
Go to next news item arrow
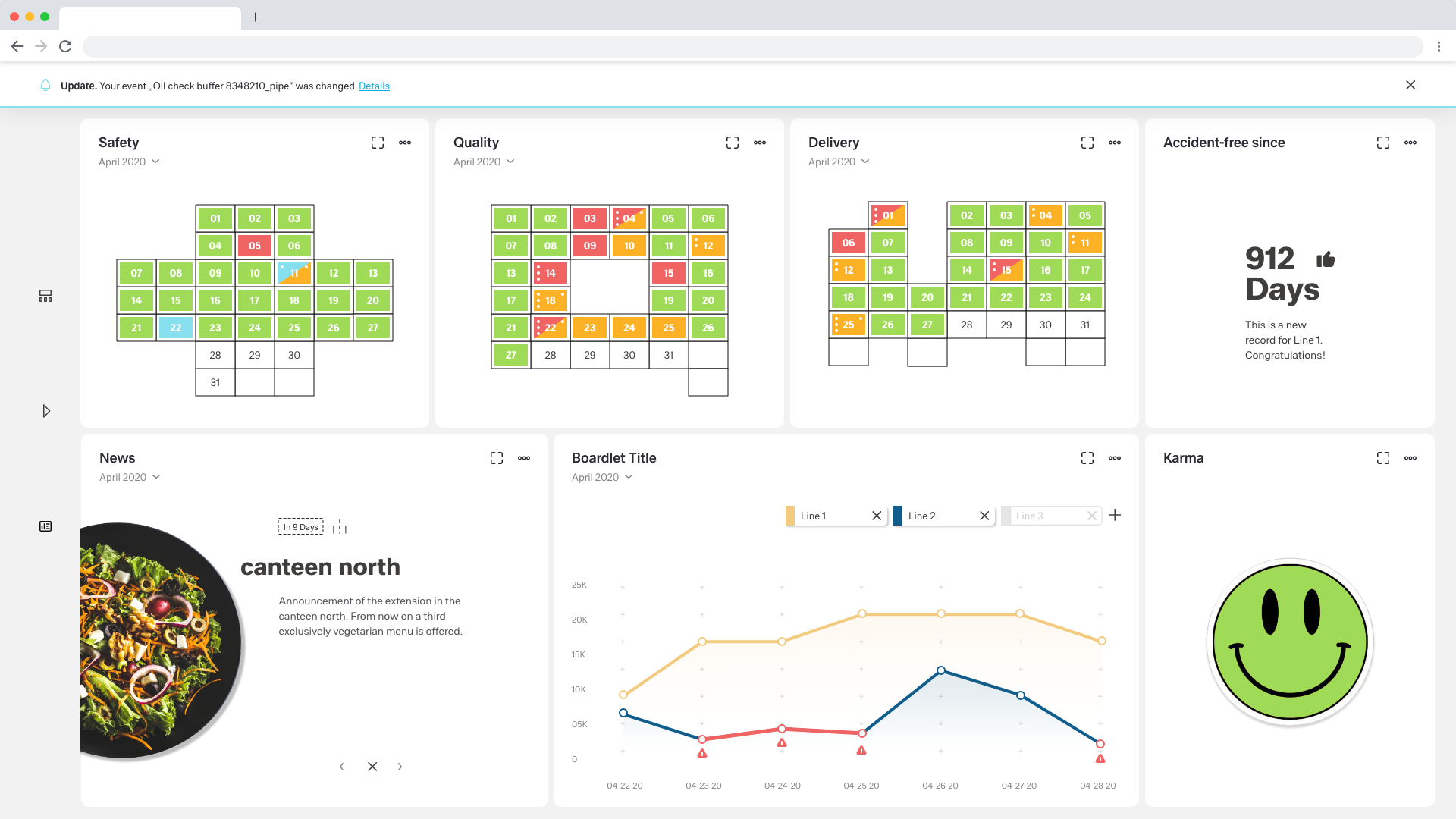coord(400,767)
